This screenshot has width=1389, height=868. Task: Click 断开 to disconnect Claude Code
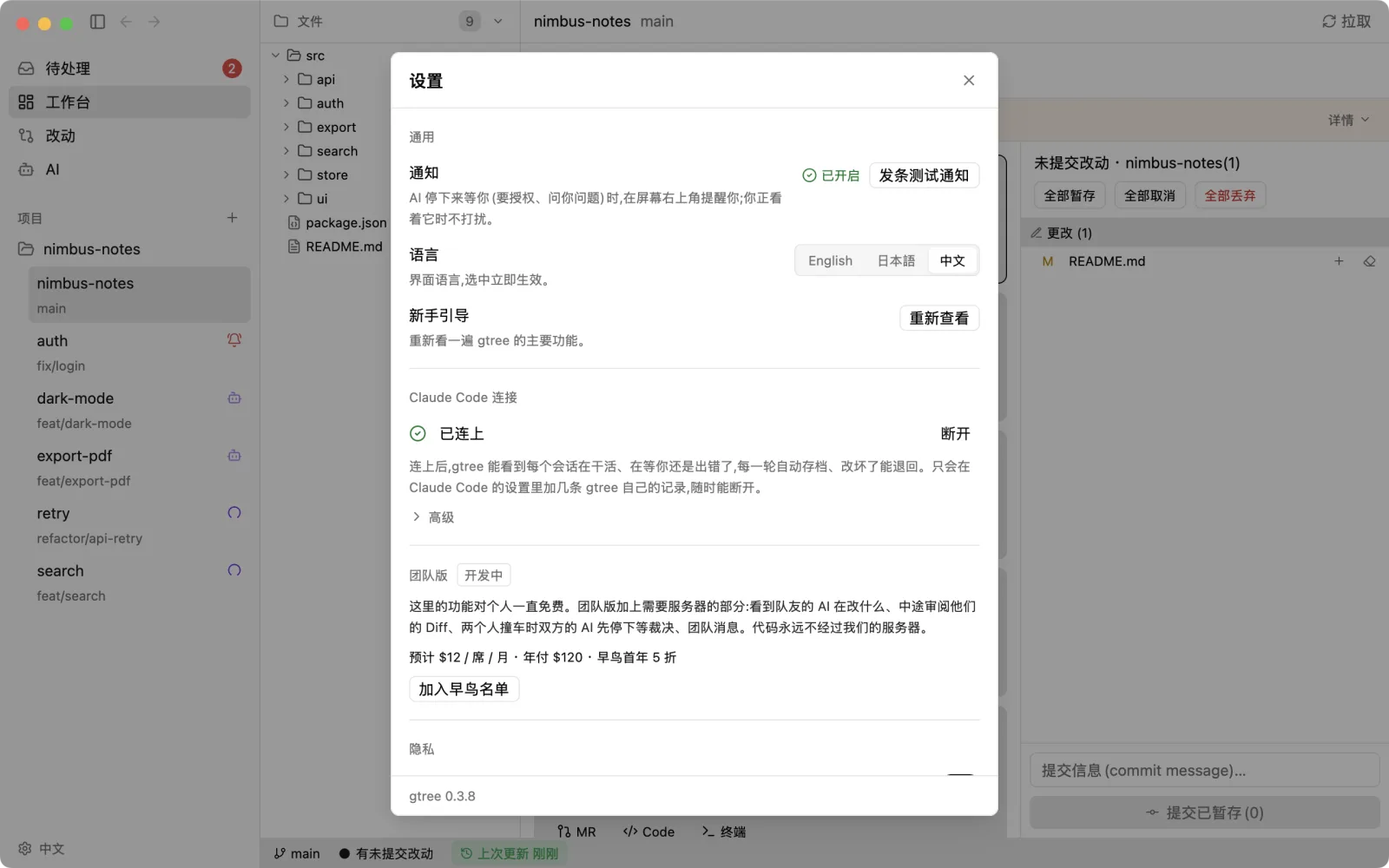pyautogui.click(x=955, y=434)
